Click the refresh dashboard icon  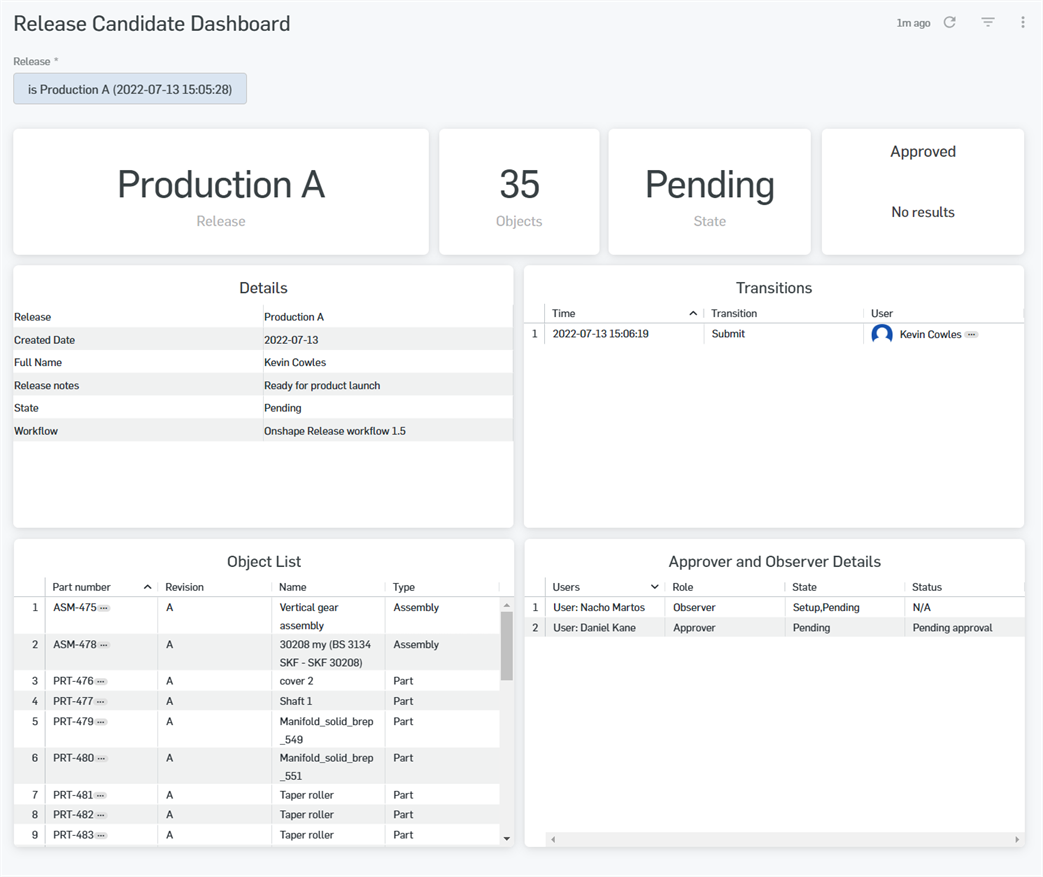pyautogui.click(x=950, y=22)
